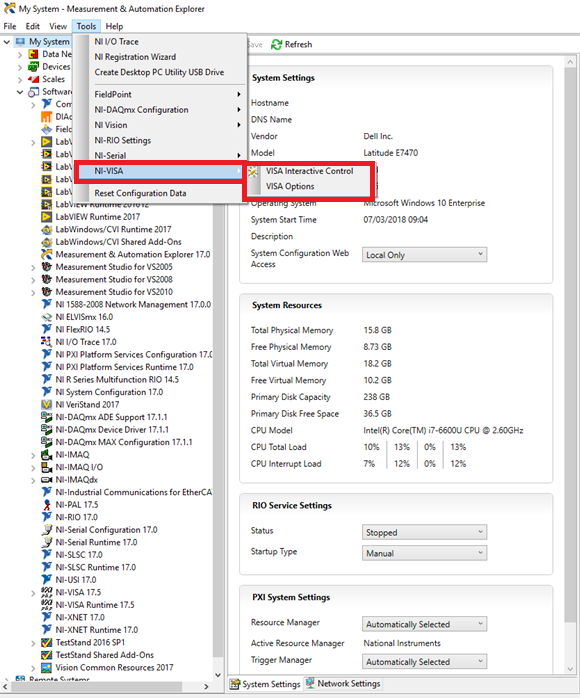Click the horizontal scrollbar right arrow
Viewport: 580px width, 698px height.
206,686
